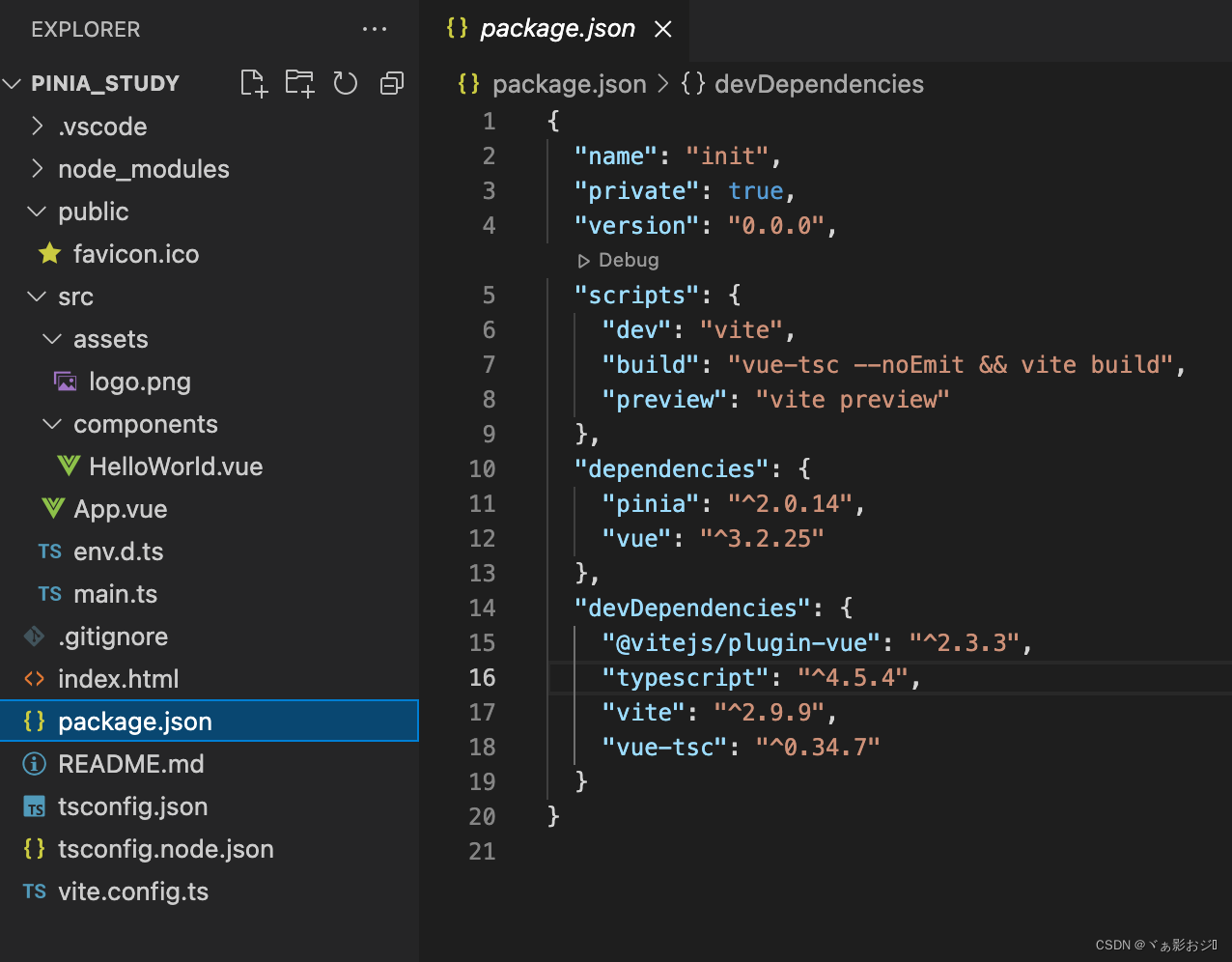Open the Explorer more actions menu

(375, 29)
